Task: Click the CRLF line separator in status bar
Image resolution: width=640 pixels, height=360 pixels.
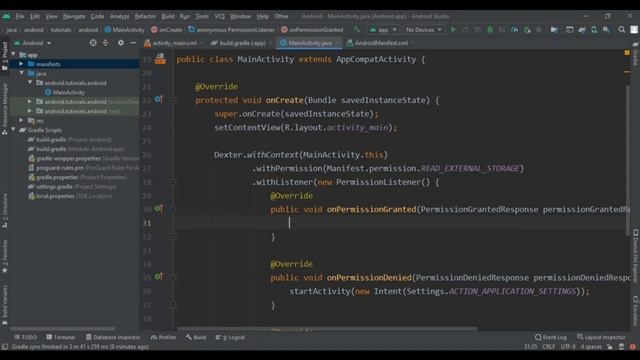Action: (x=549, y=347)
